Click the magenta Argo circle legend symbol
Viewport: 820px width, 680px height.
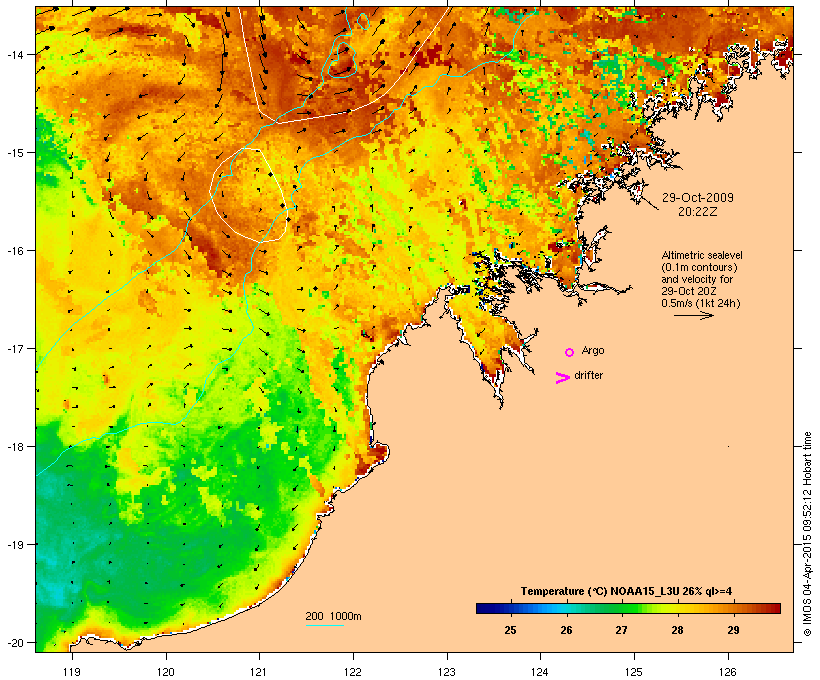pyautogui.click(x=570, y=352)
